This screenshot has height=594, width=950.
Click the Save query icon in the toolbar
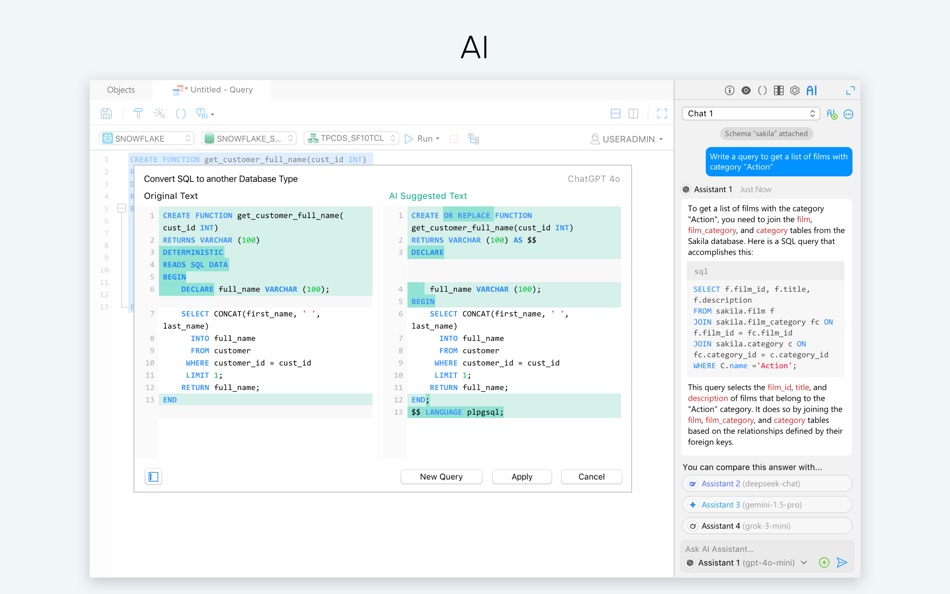106,113
